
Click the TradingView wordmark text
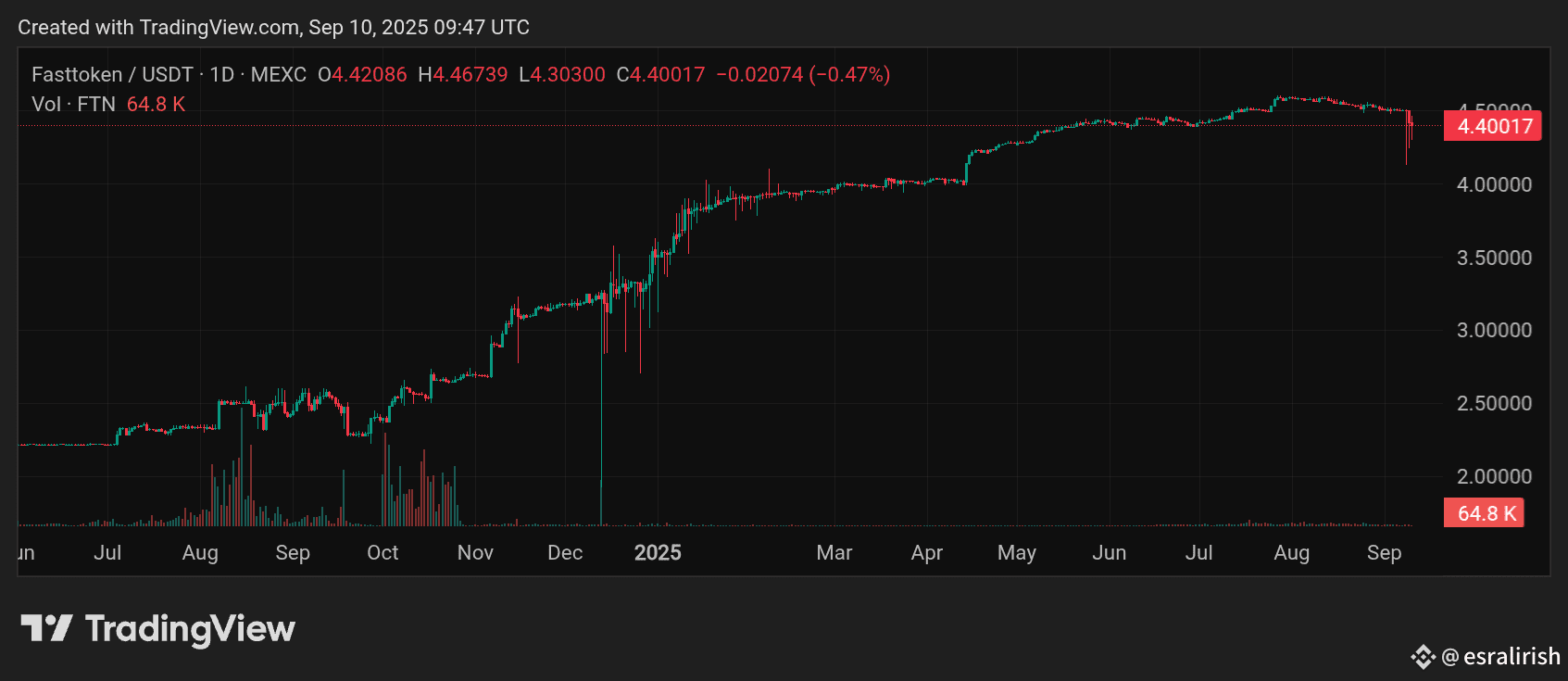point(190,629)
